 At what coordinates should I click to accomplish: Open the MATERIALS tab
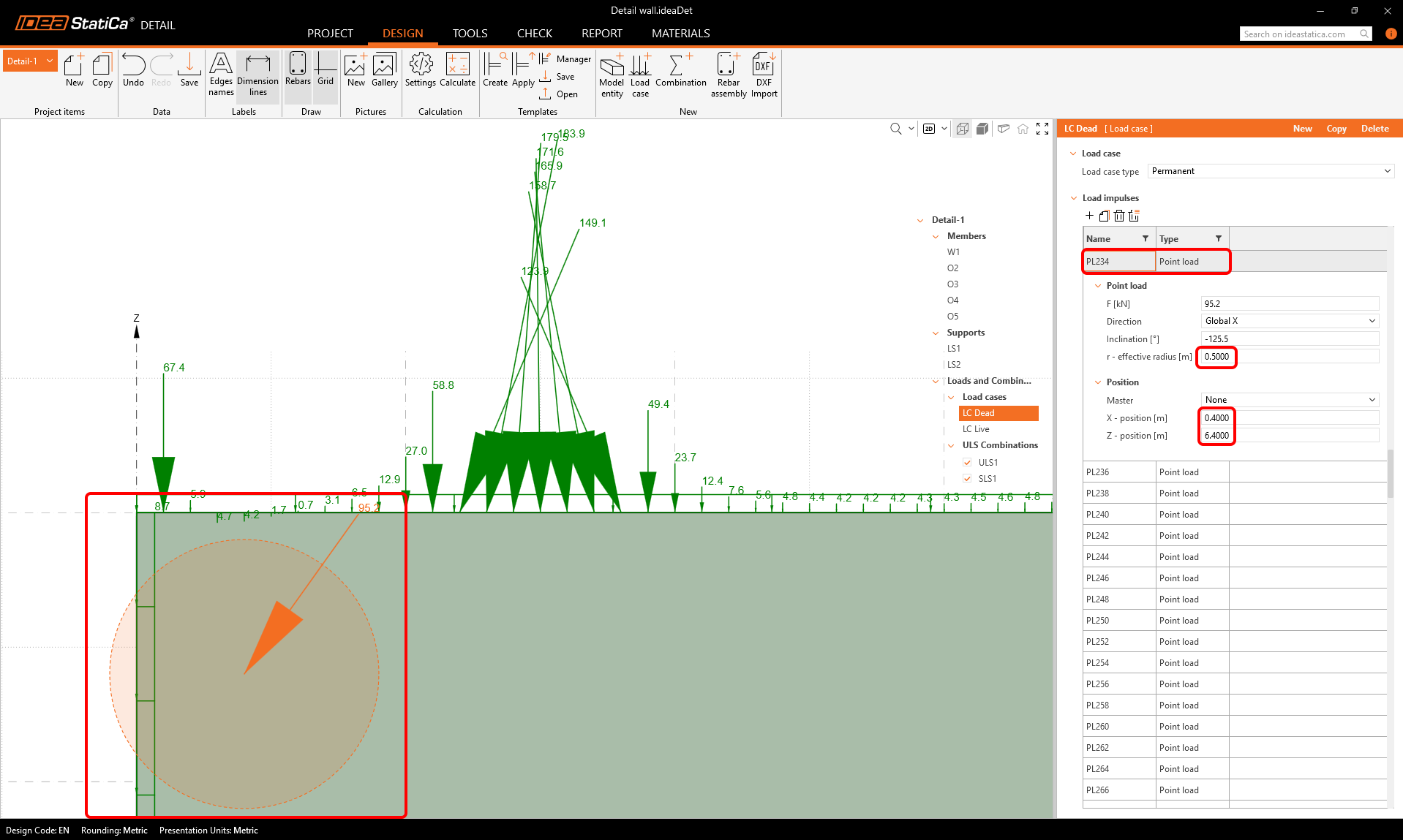pyautogui.click(x=680, y=34)
